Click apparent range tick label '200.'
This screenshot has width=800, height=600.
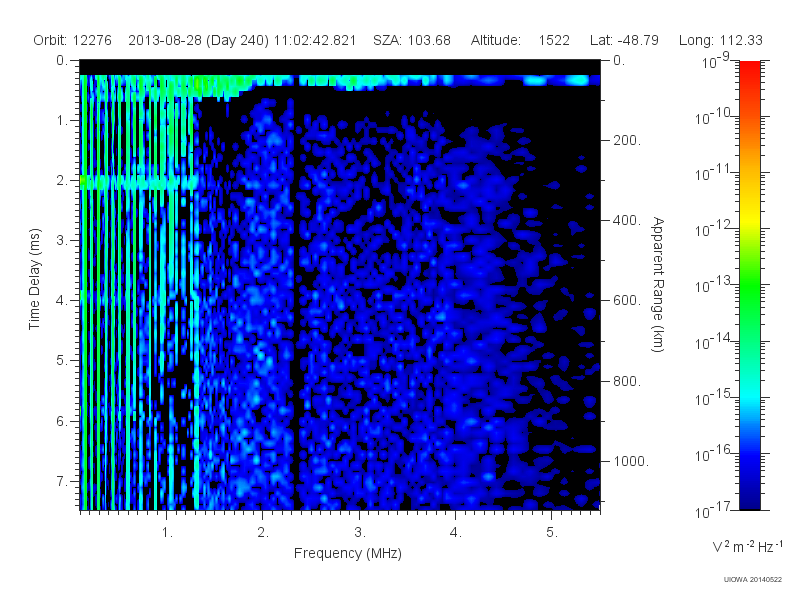(x=627, y=140)
